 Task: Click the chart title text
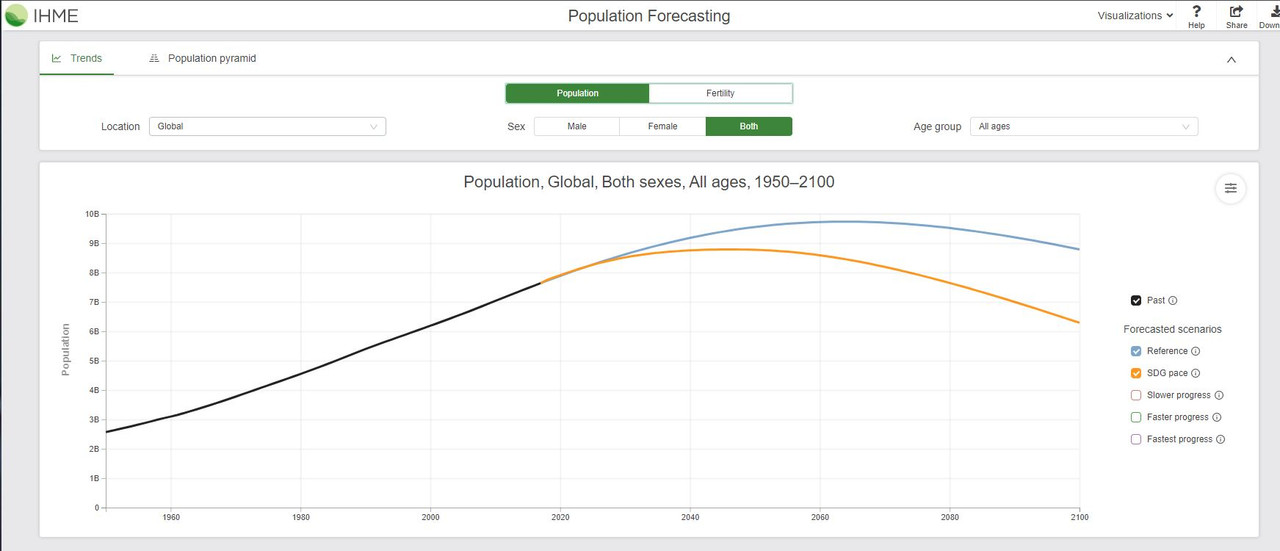[x=649, y=182]
